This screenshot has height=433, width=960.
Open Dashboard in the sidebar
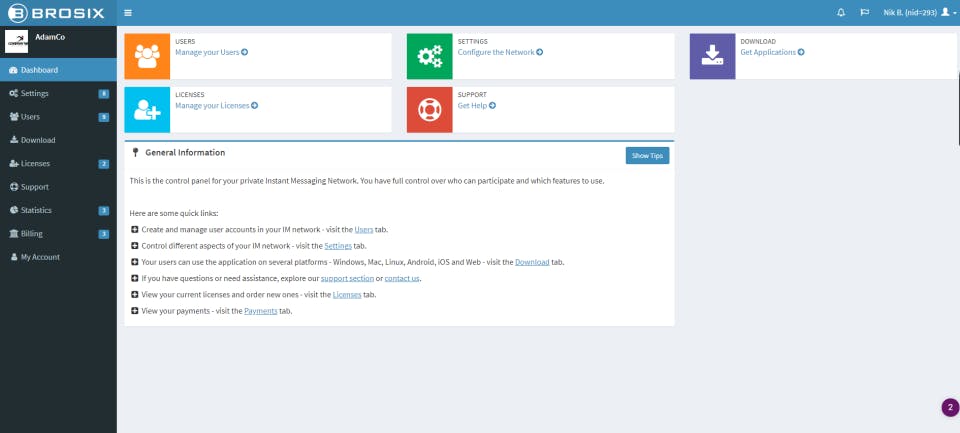click(58, 70)
